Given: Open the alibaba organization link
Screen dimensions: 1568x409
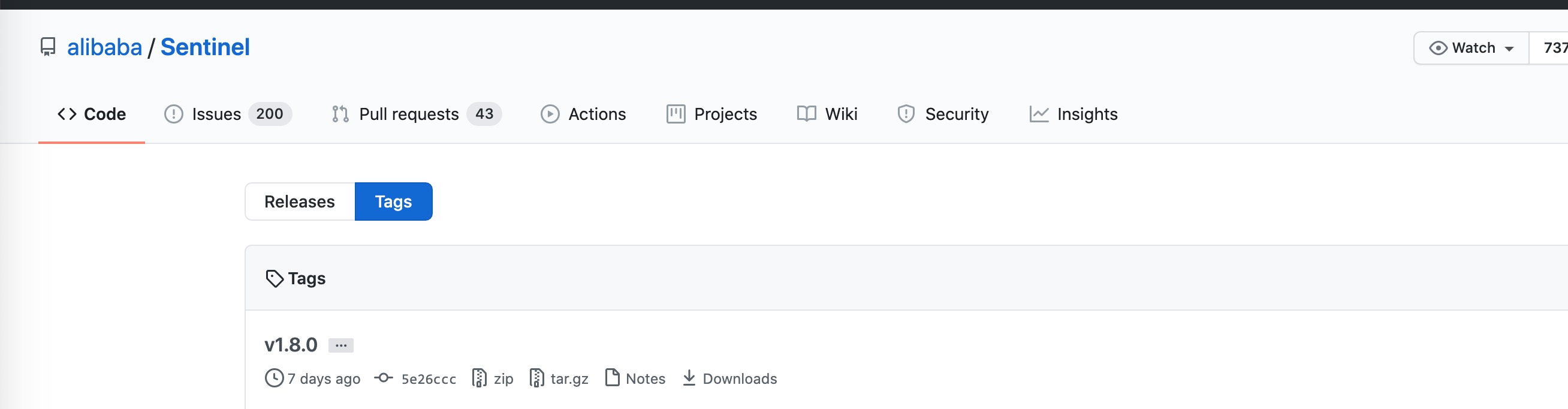Looking at the screenshot, I should click(x=104, y=47).
